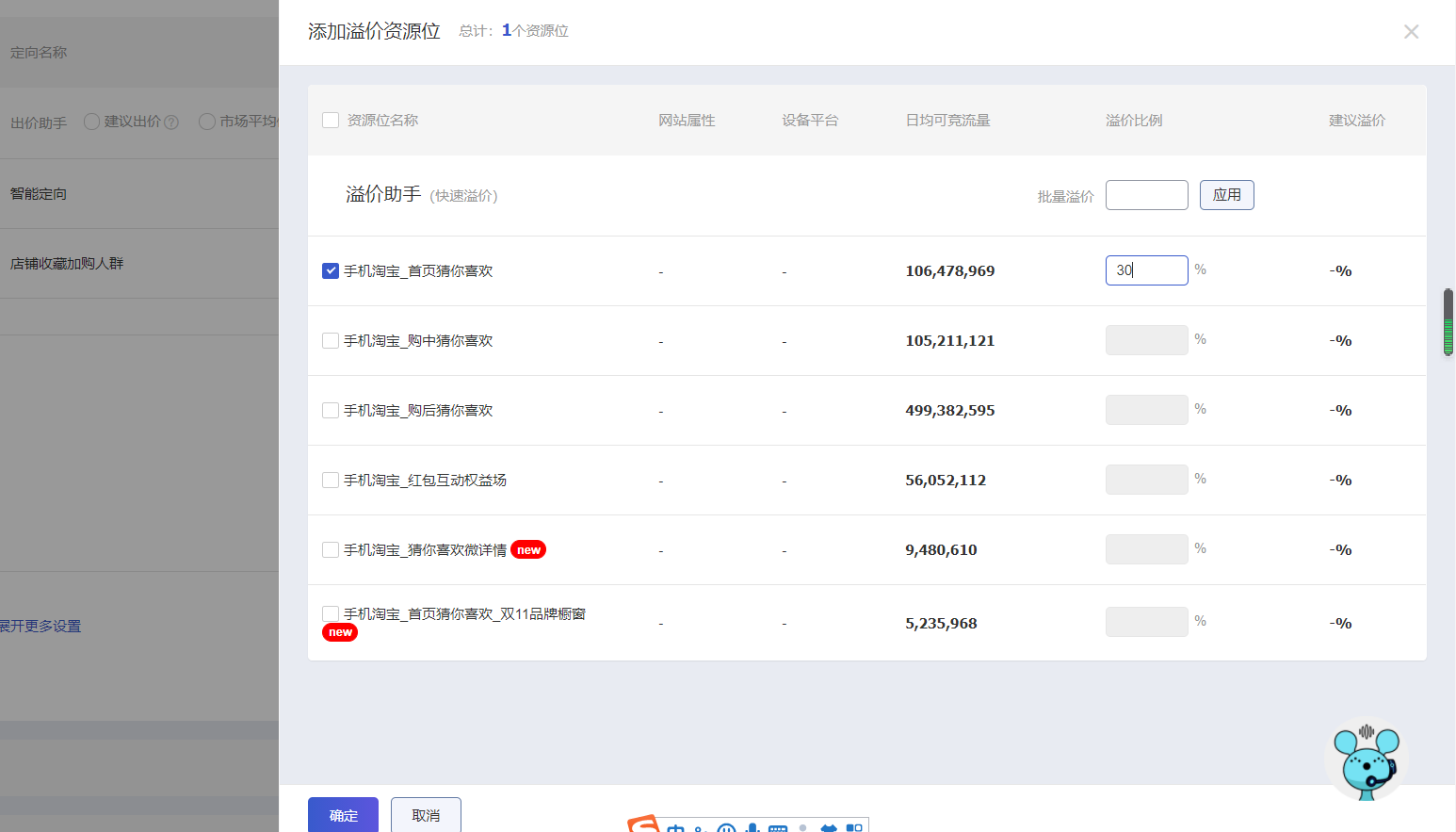Close the 添加溢价资源位 dialog
The image size is (1456, 832).
[1411, 32]
